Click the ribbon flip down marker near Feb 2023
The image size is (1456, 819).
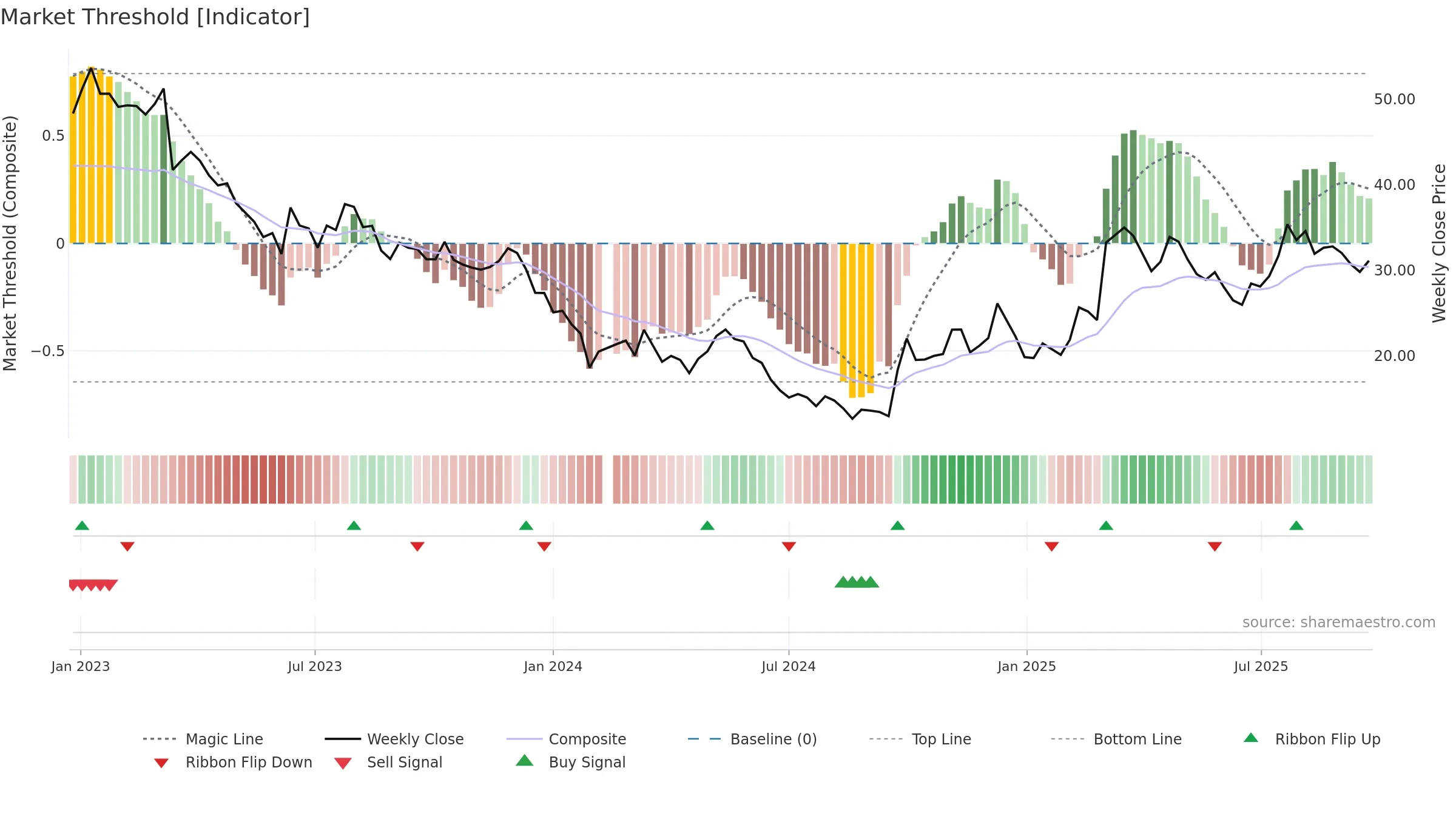[127, 547]
